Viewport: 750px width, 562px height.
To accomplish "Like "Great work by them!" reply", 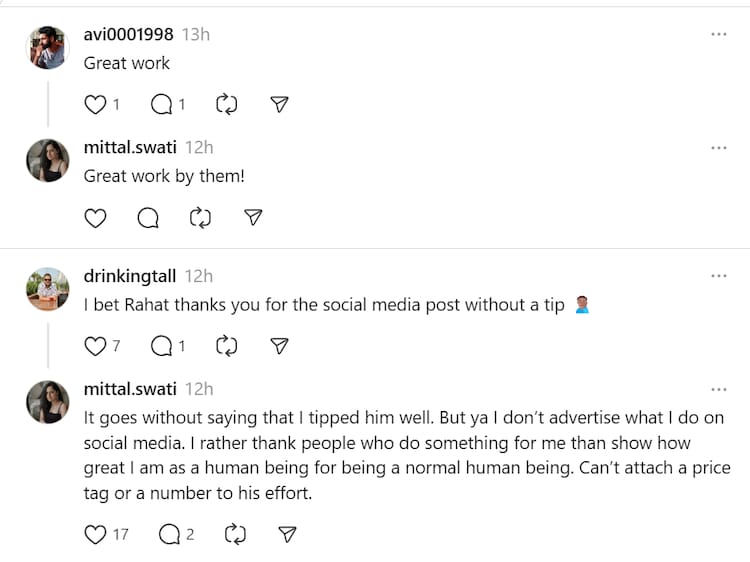I will coord(95,218).
